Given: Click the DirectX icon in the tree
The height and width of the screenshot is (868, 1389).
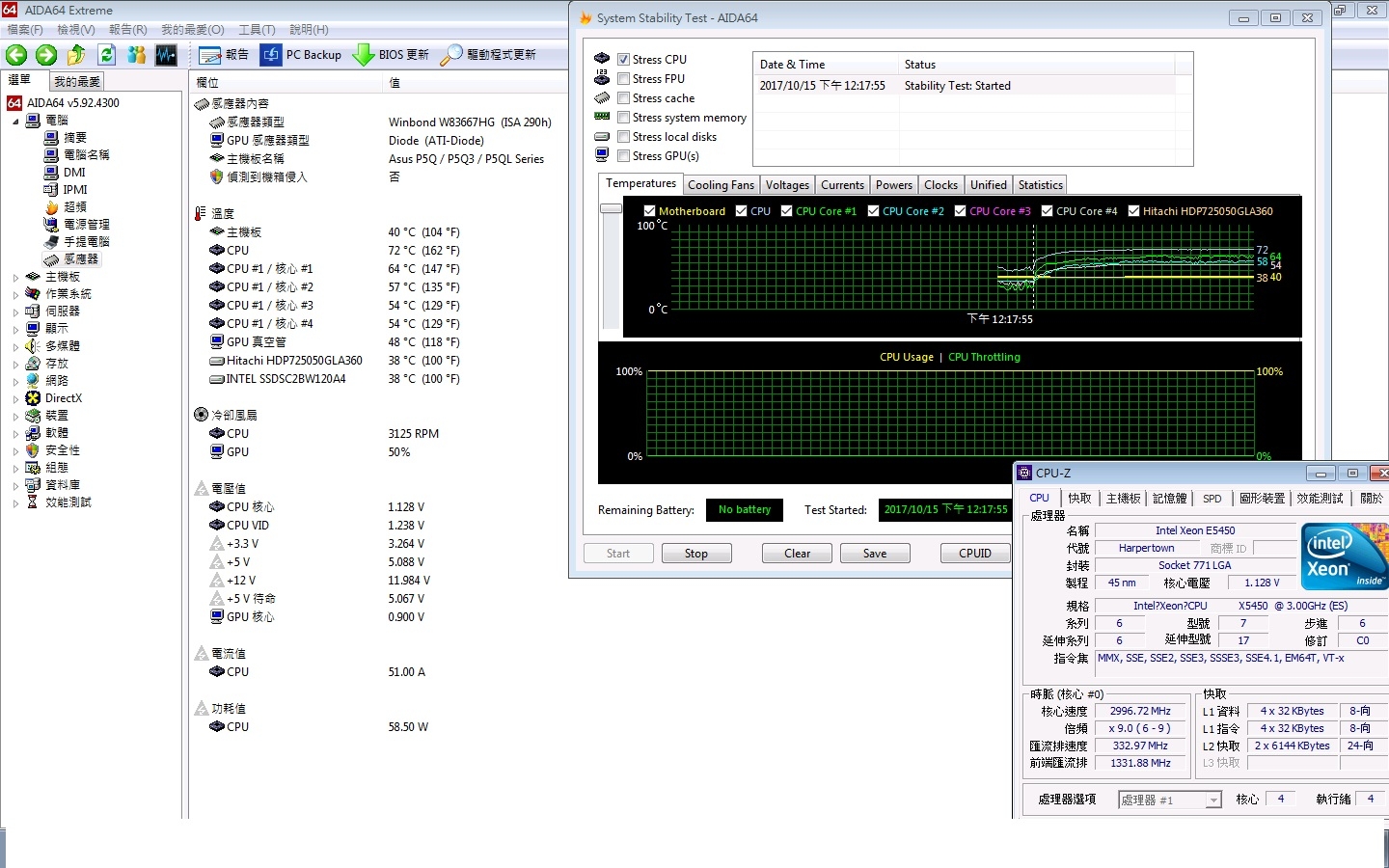Looking at the screenshot, I should [33, 398].
